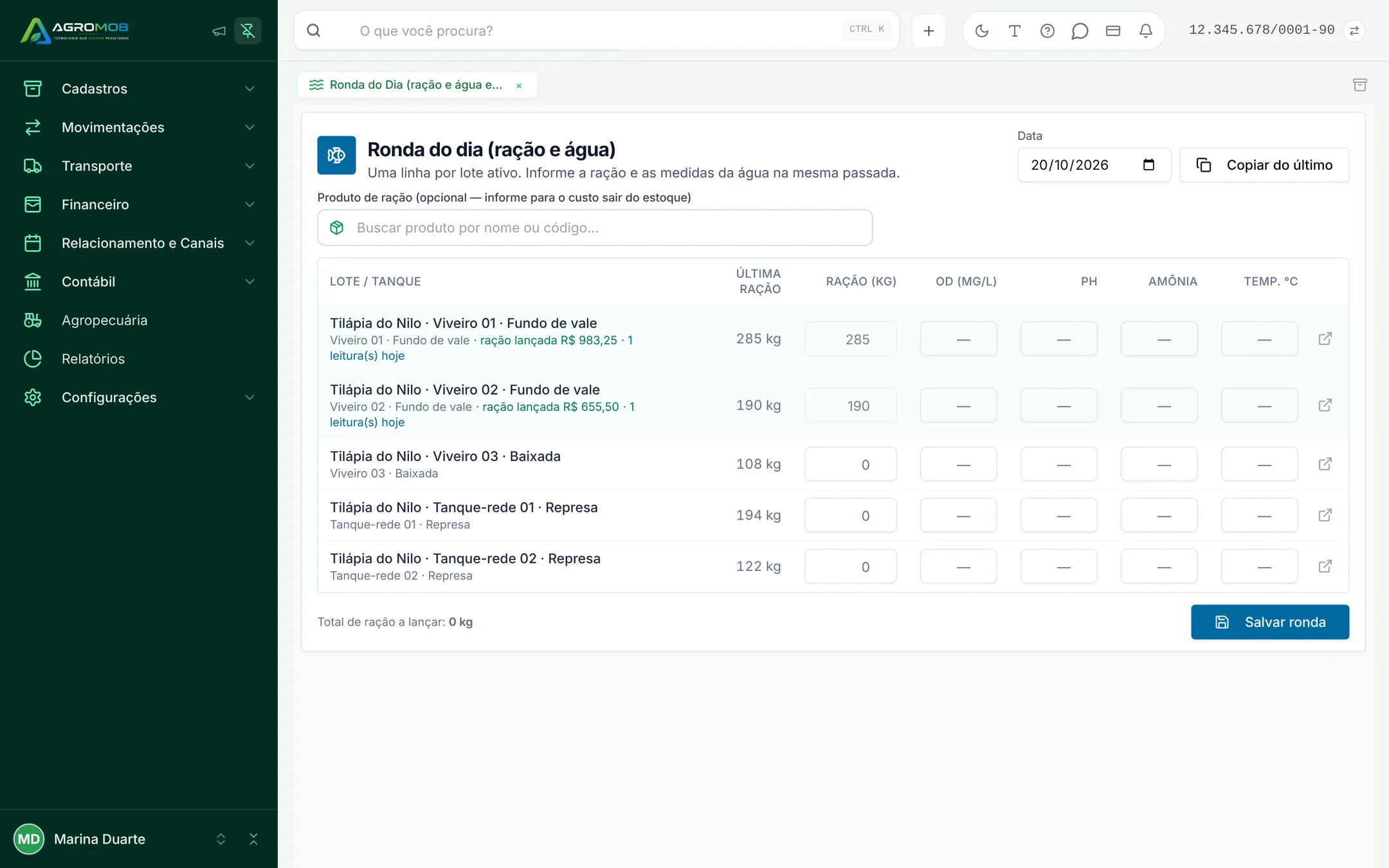Click Temp field for Viveiro 02
The image size is (1389, 868).
coord(1259,405)
